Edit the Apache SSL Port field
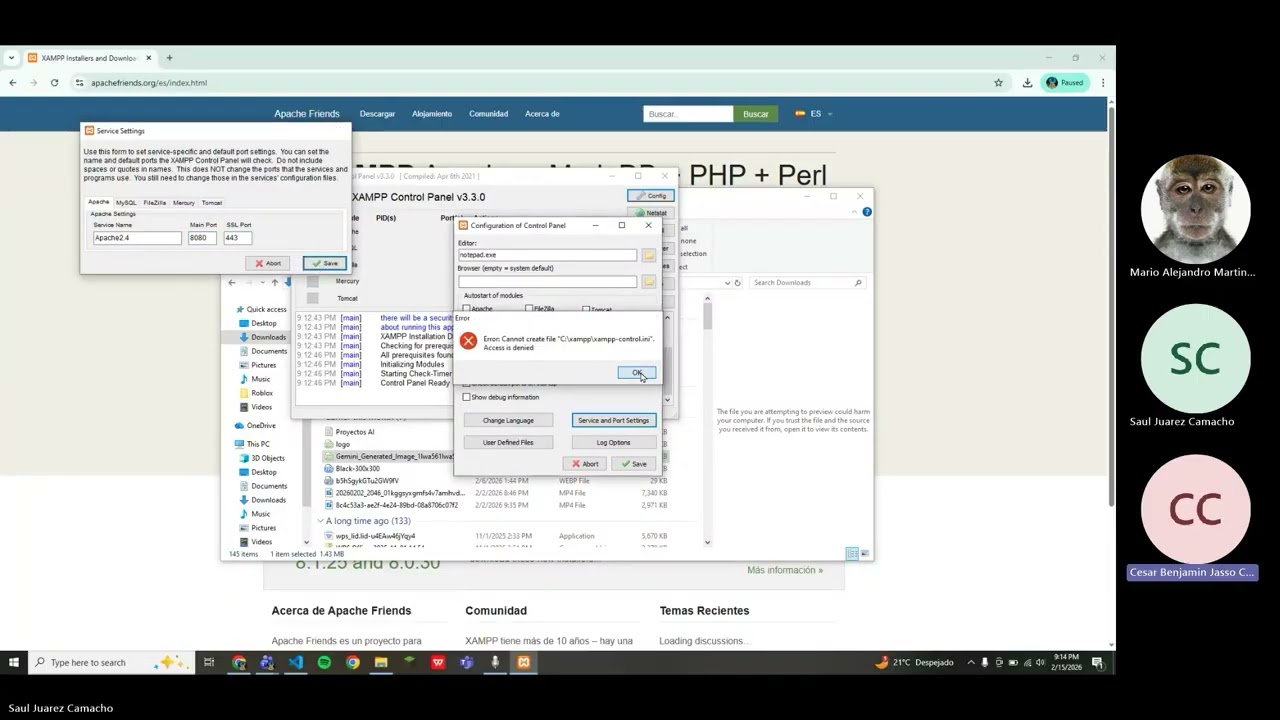This screenshot has height=720, width=1280. pos(238,238)
